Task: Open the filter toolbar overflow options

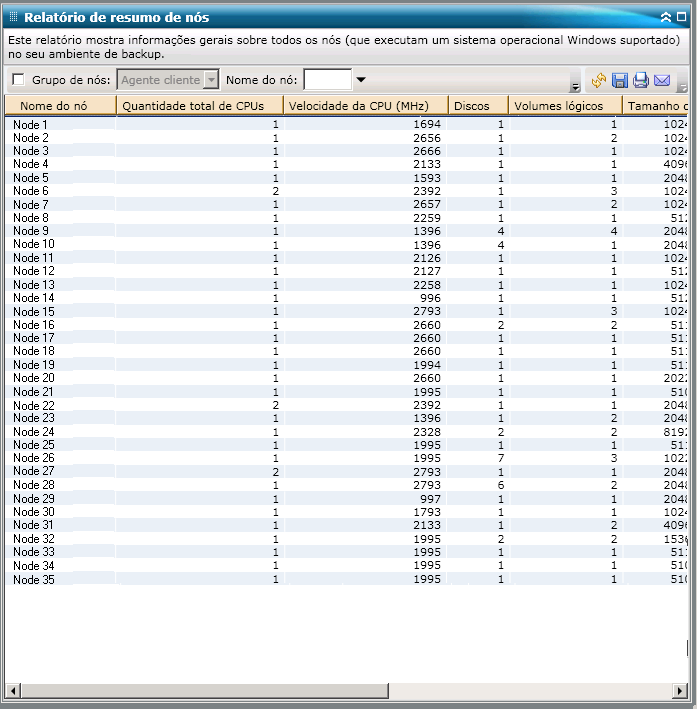Action: point(575,87)
